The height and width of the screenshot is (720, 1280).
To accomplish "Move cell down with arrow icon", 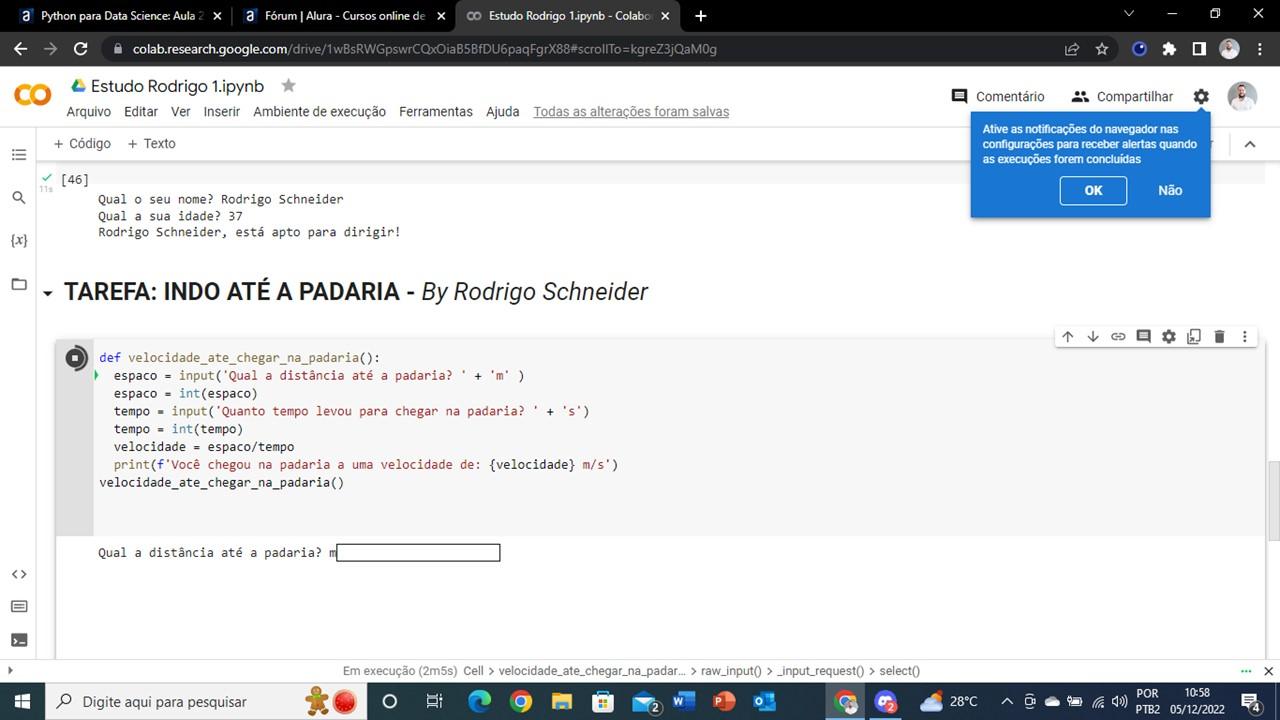I will tap(1093, 337).
